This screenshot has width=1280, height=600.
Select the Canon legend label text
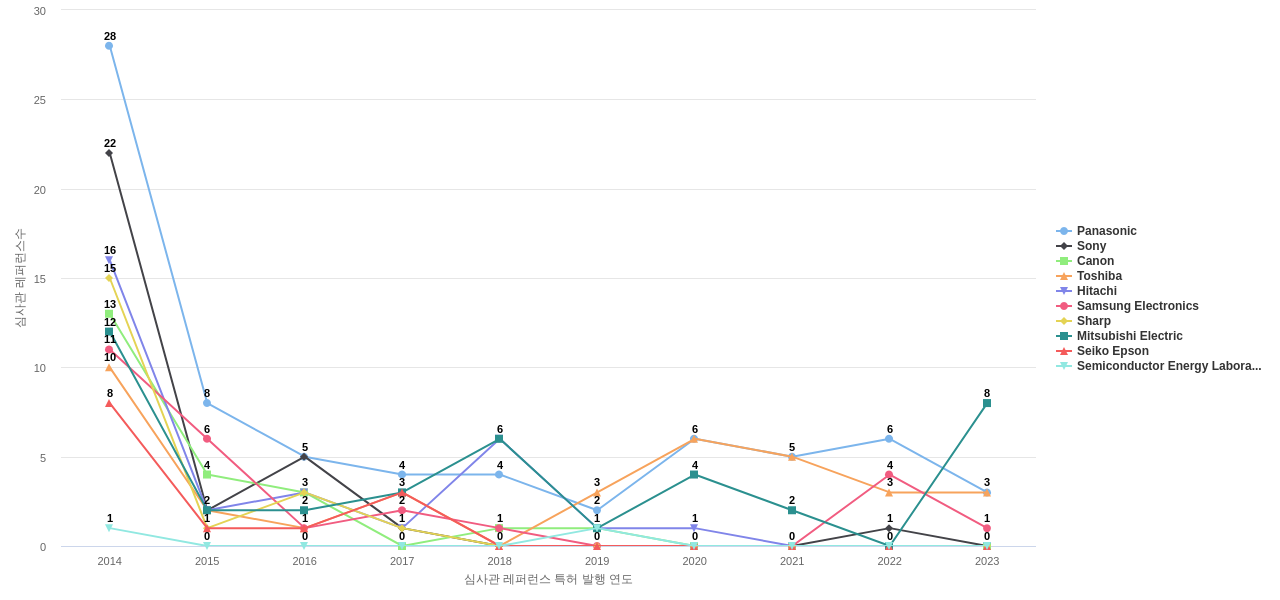pos(1095,261)
